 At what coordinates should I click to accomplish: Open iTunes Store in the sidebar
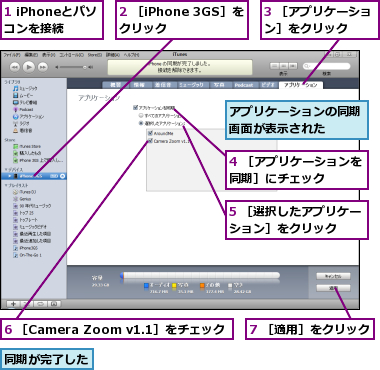click(27, 146)
